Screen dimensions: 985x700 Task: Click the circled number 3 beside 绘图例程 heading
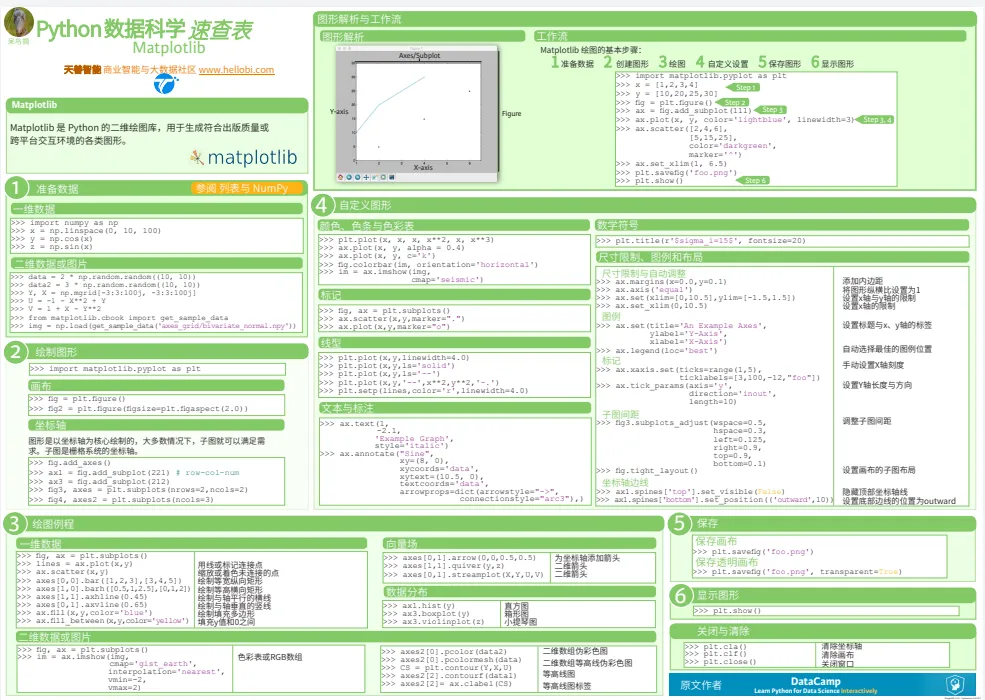click(x=15, y=523)
